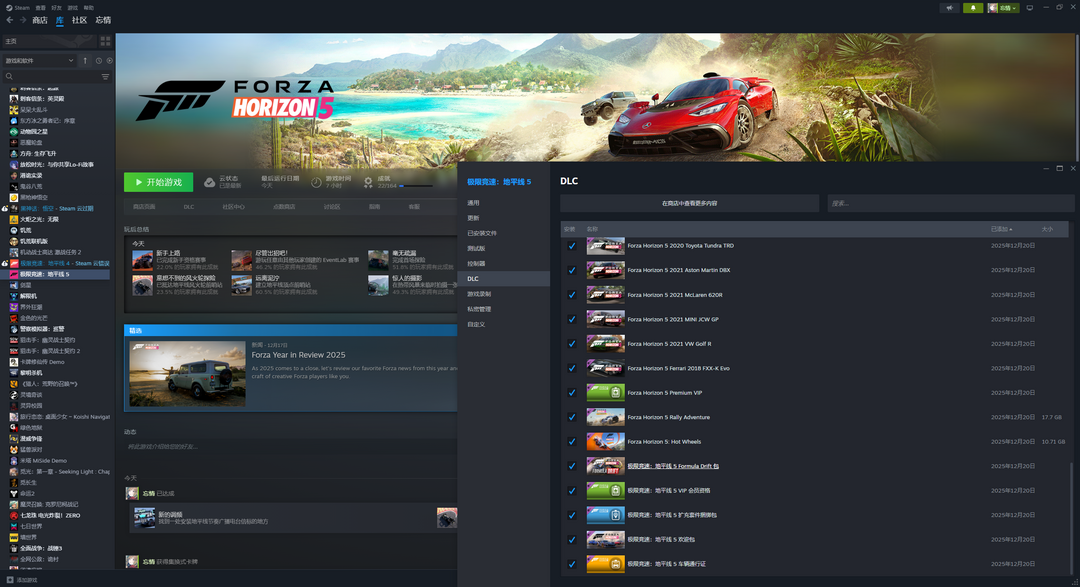
Task: Select 已安装文件 in the properties sidebar
Action: (x=482, y=233)
